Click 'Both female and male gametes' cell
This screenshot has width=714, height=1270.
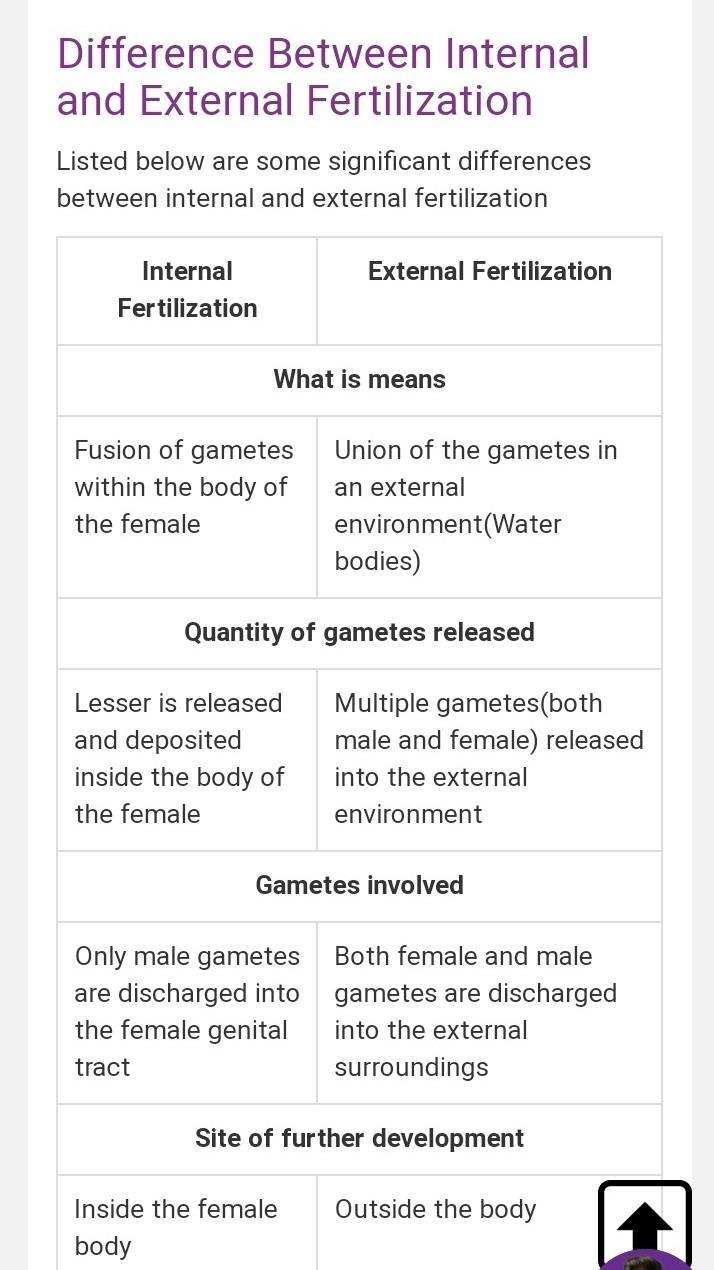489,1013
